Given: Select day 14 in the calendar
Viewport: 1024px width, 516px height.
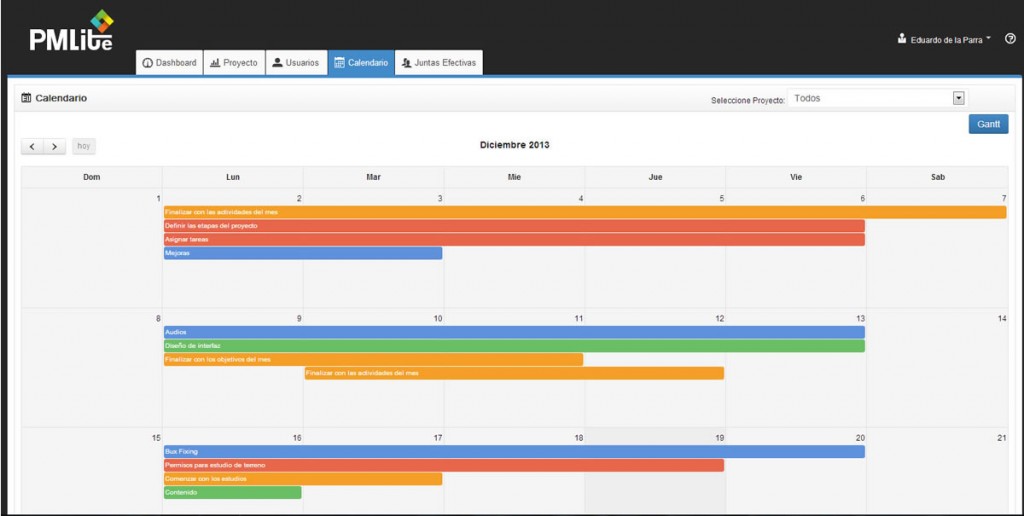Looking at the screenshot, I should coord(938,368).
